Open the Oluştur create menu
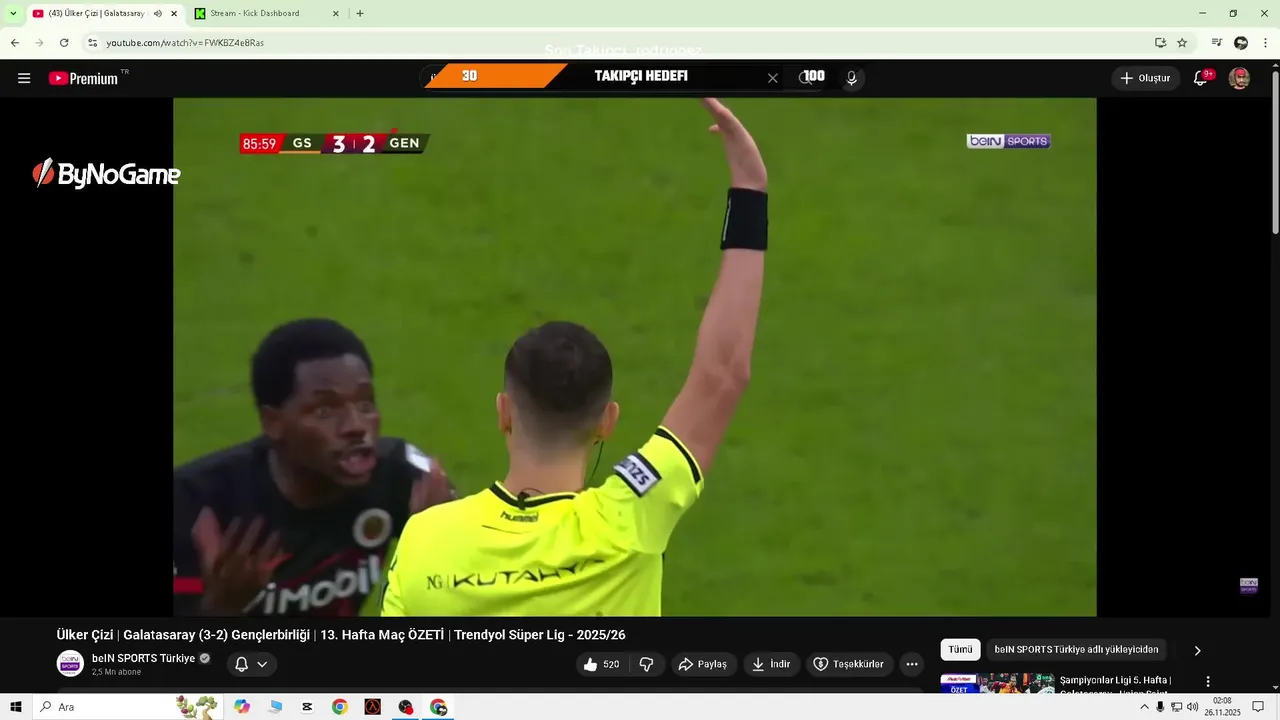Image resolution: width=1280 pixels, height=720 pixels. point(1146,78)
